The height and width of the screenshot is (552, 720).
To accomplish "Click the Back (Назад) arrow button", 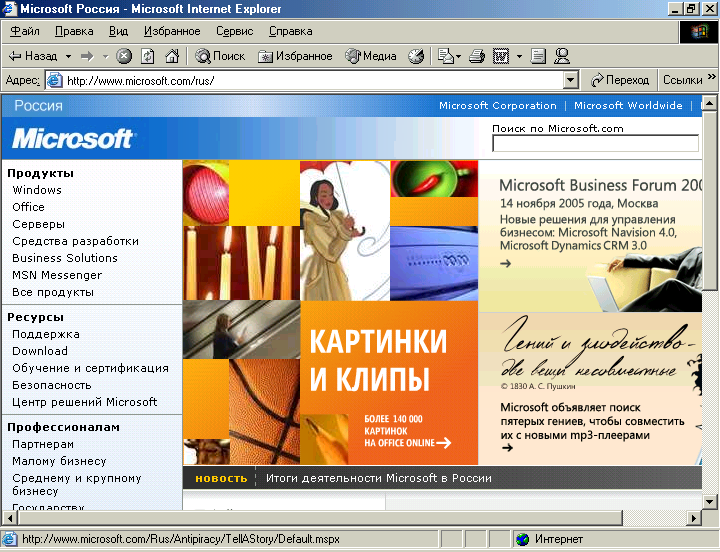I will click(33, 56).
